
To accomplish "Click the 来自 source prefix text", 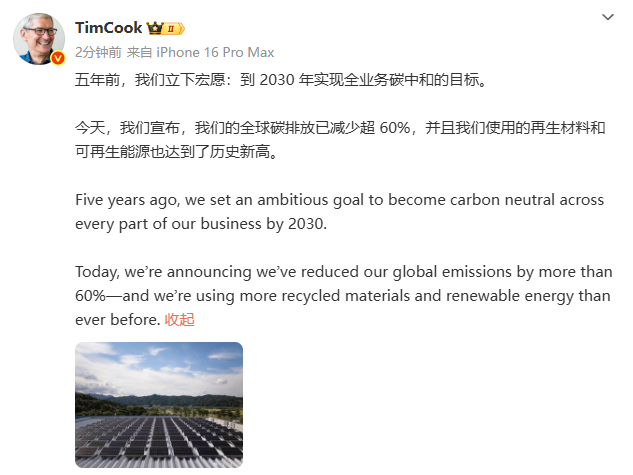I will (x=147, y=52).
